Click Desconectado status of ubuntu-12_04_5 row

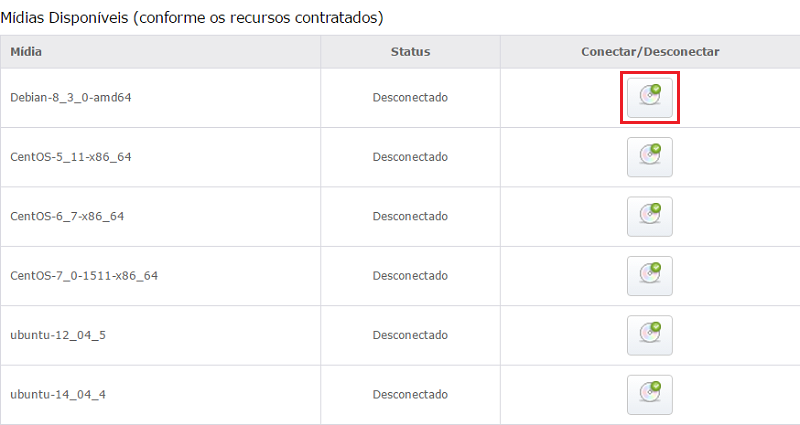[410, 335]
